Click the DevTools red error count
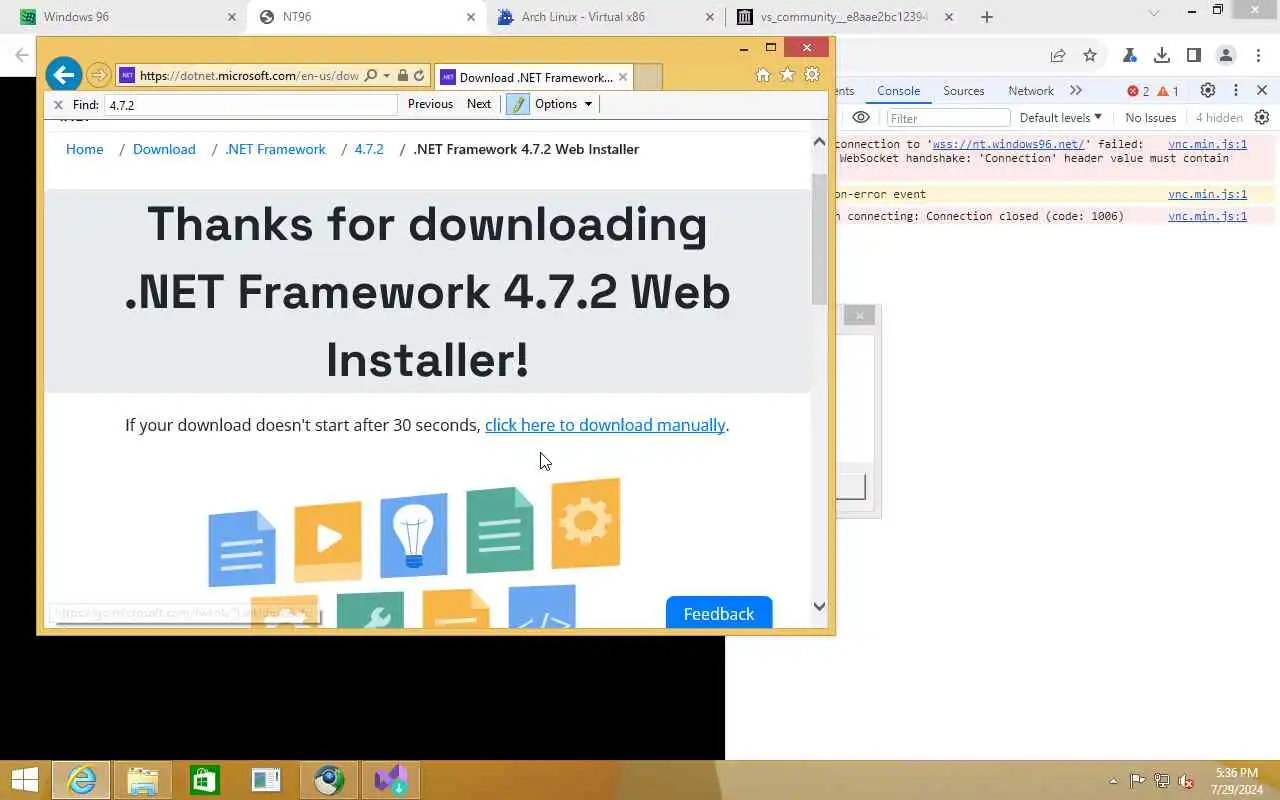The height and width of the screenshot is (800, 1280). point(1138,91)
